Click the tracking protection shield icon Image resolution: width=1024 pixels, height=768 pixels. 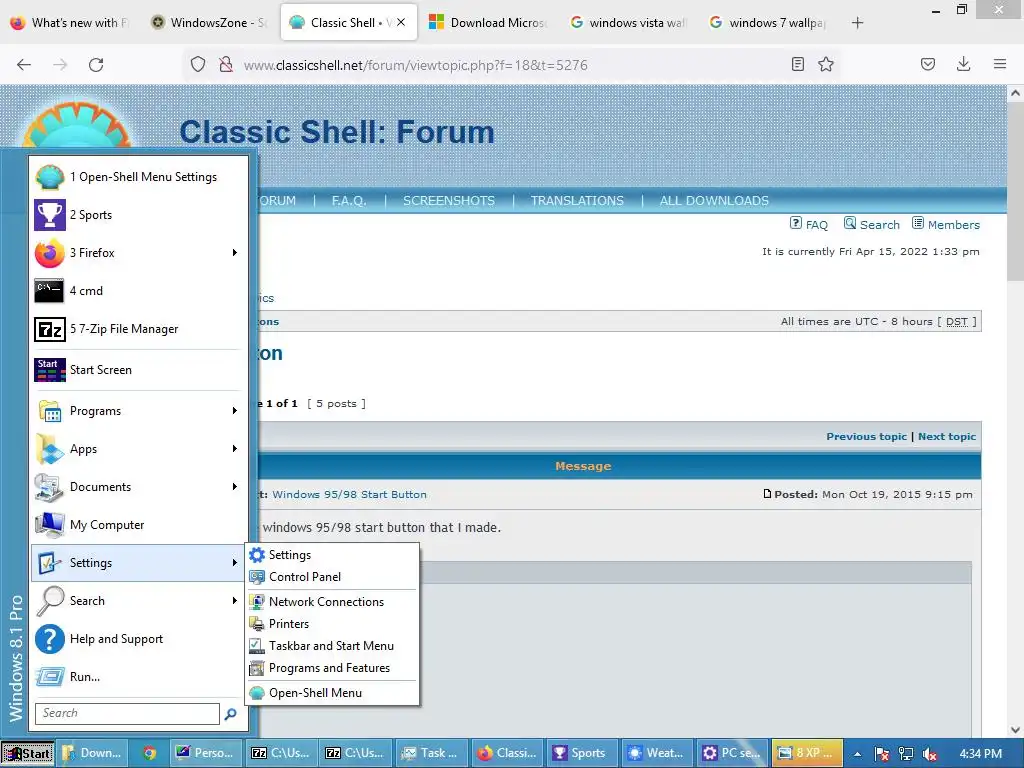coord(198,64)
